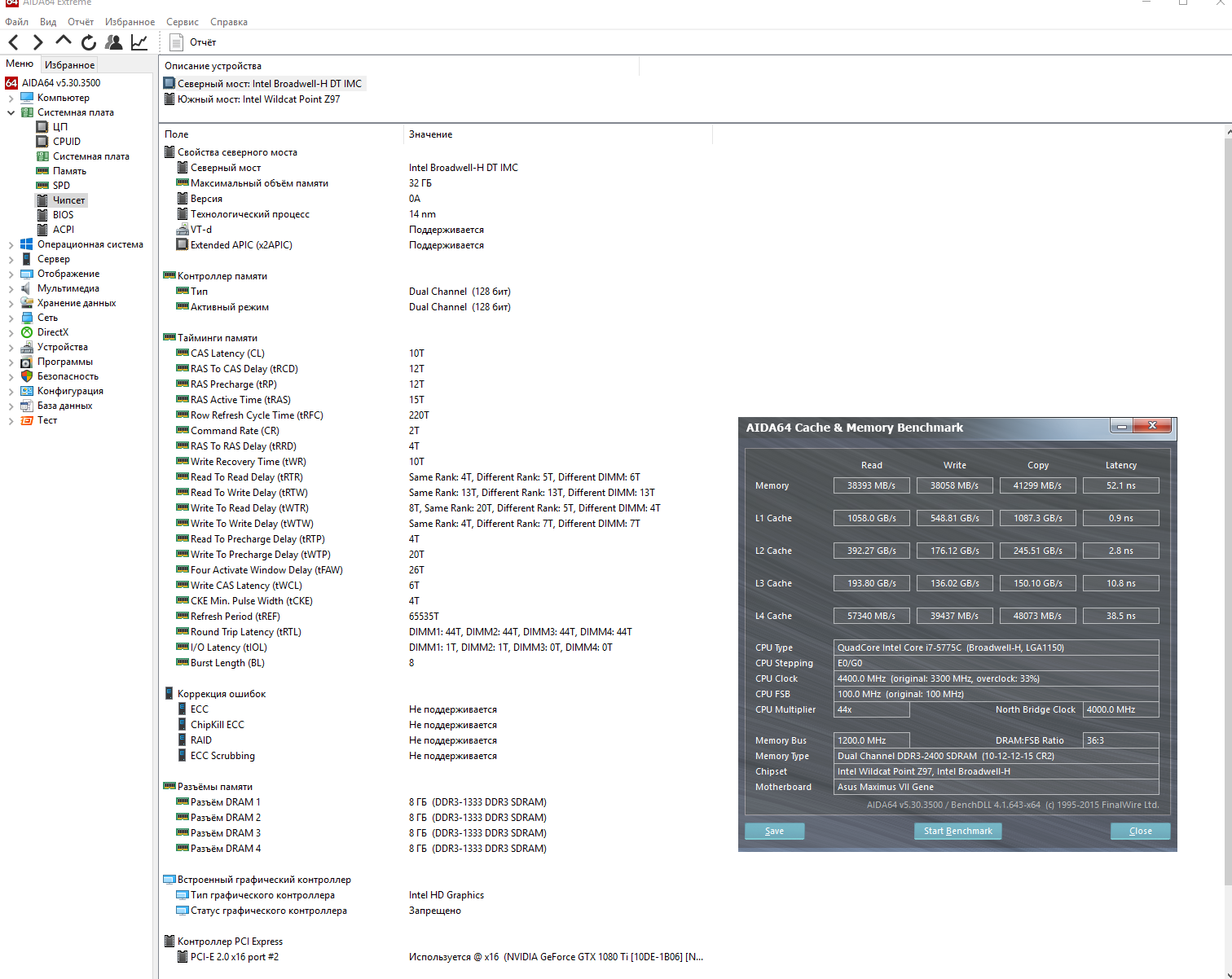Click the Программы icon in tree

(x=27, y=362)
